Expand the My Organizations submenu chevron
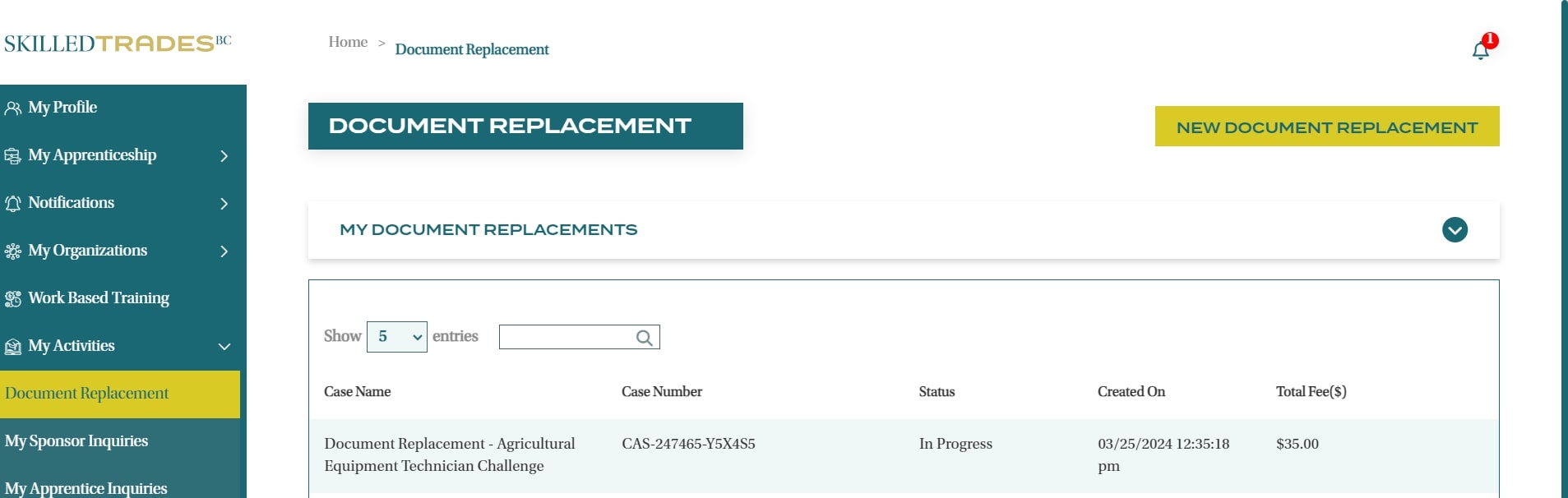Image resolution: width=1568 pixels, height=498 pixels. point(224,251)
